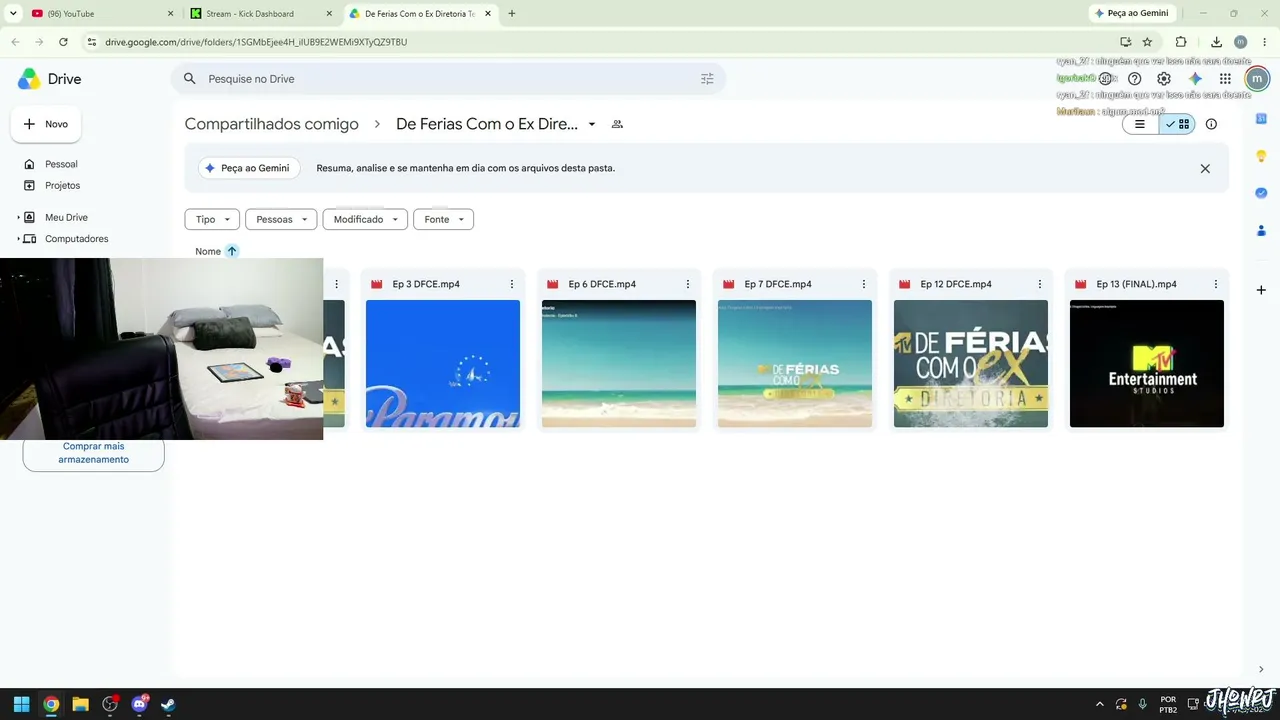Open Gemini sparkle icon in Drive header

point(1195,79)
